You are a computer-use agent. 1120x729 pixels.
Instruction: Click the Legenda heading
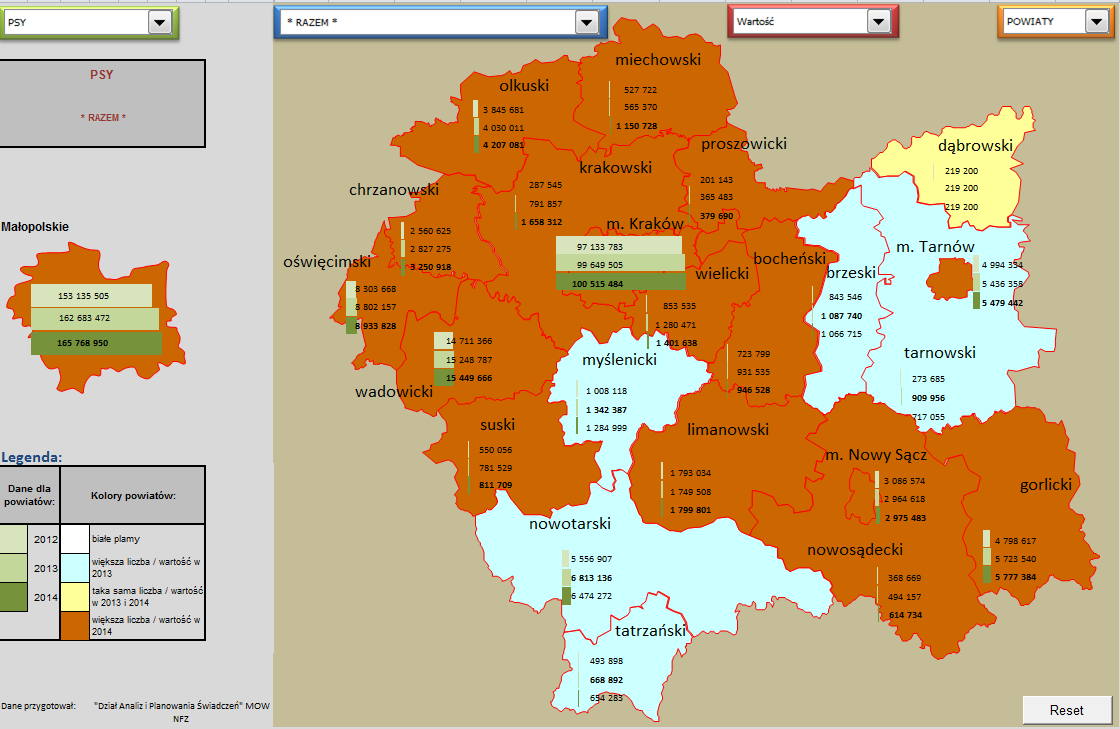tap(31, 458)
